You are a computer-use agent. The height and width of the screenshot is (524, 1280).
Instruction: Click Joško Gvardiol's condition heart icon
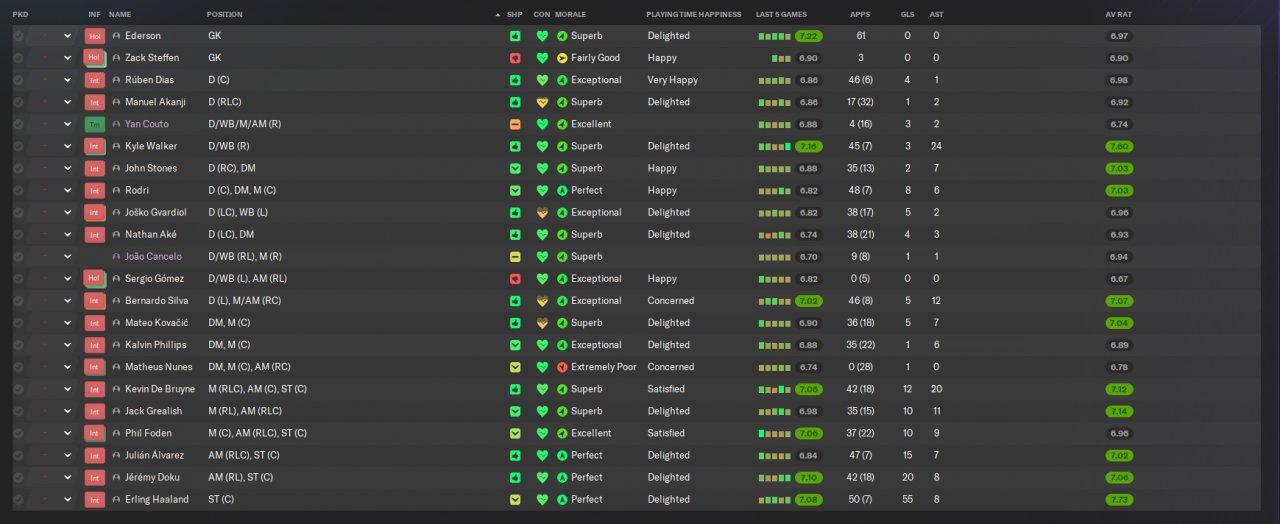click(x=542, y=212)
